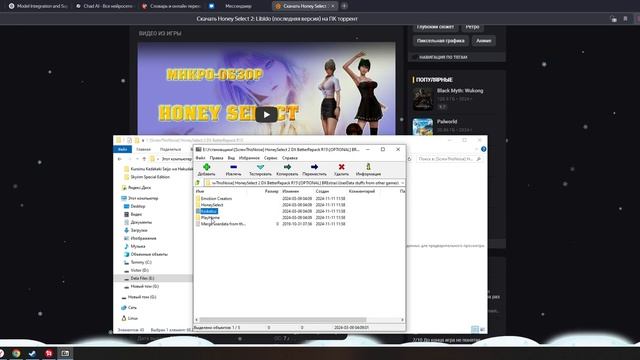Click the Аниме tag button
Screen dimensions: 640x360
[x=483, y=40]
